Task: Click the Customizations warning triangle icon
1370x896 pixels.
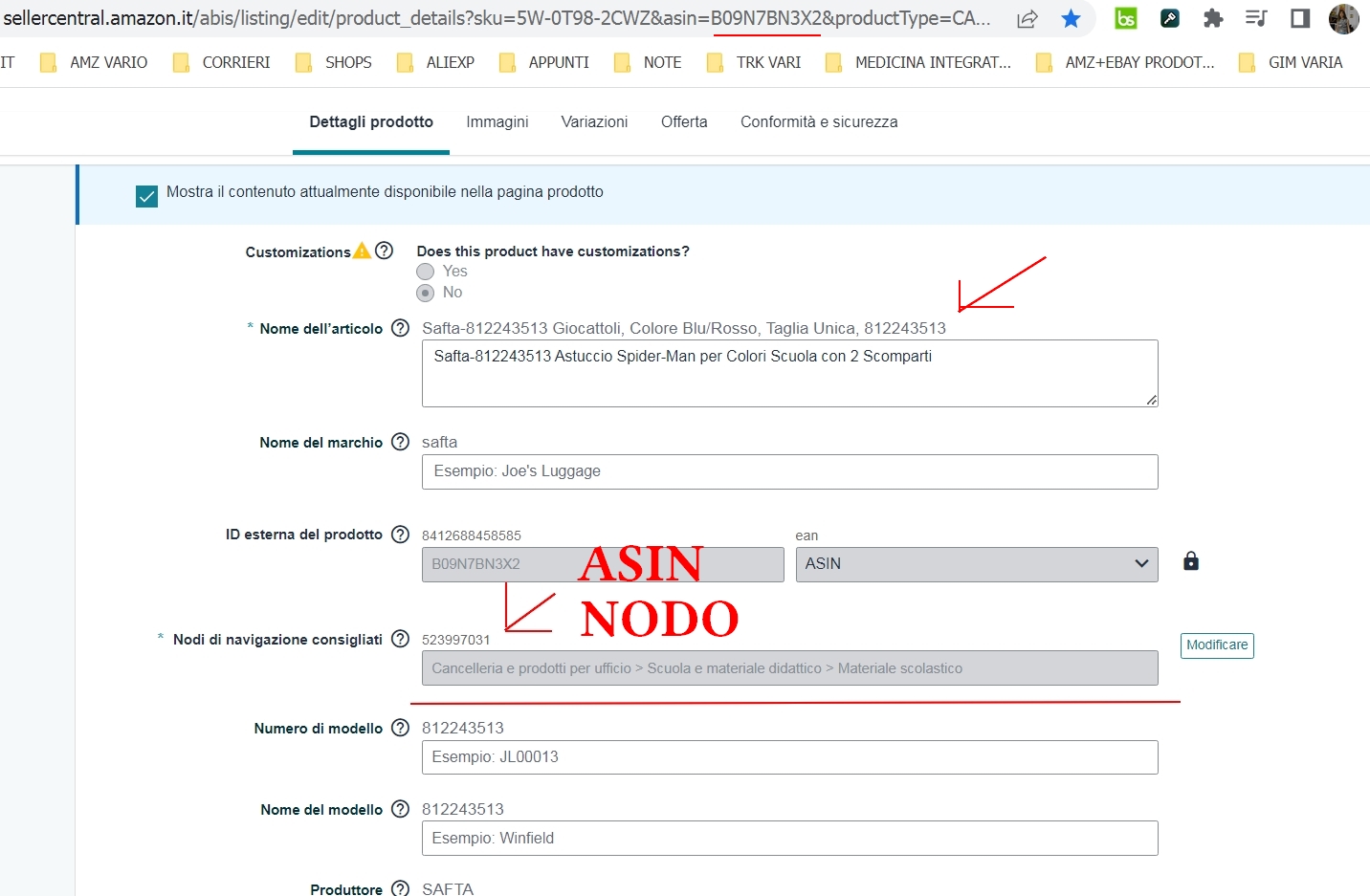Action: point(362,251)
